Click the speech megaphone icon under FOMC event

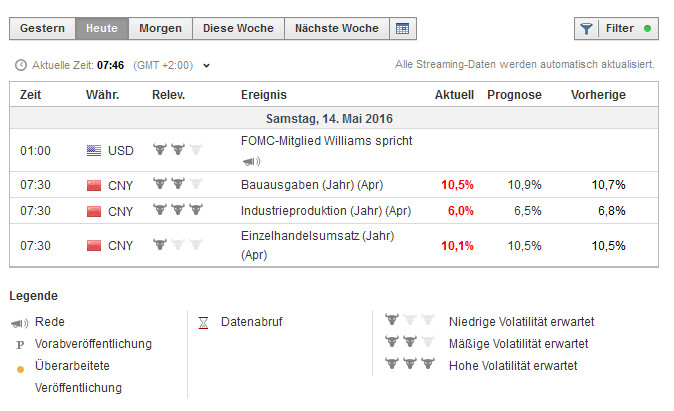pos(251,160)
